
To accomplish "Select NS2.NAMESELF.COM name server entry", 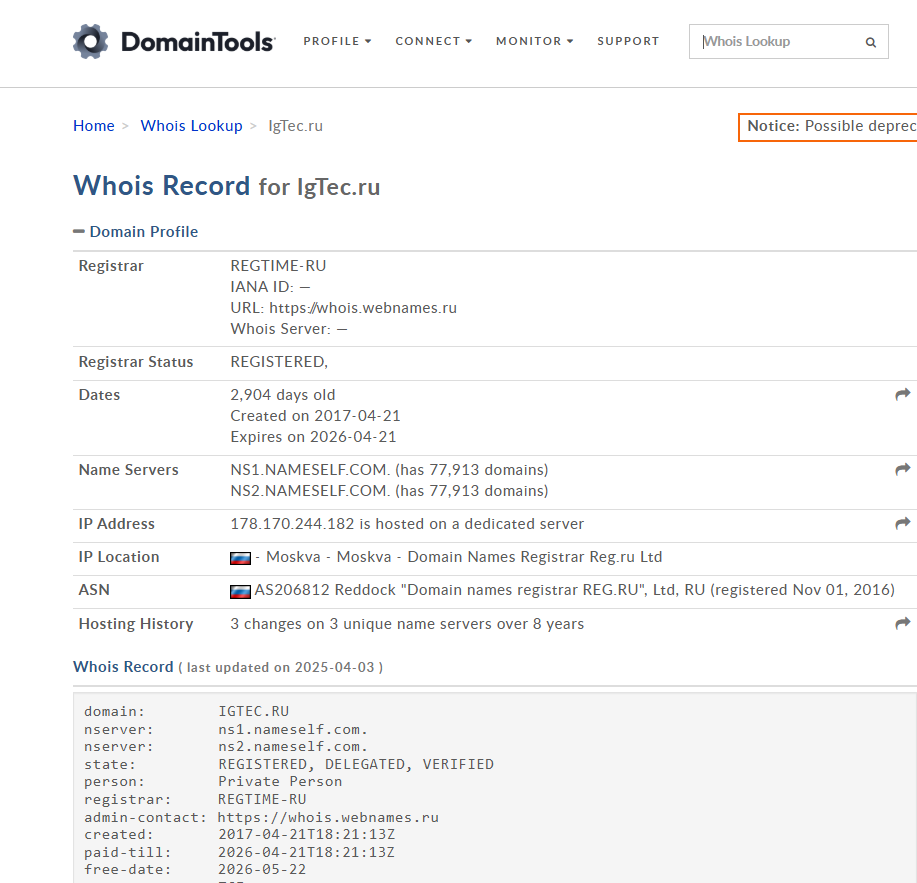I will (389, 491).
